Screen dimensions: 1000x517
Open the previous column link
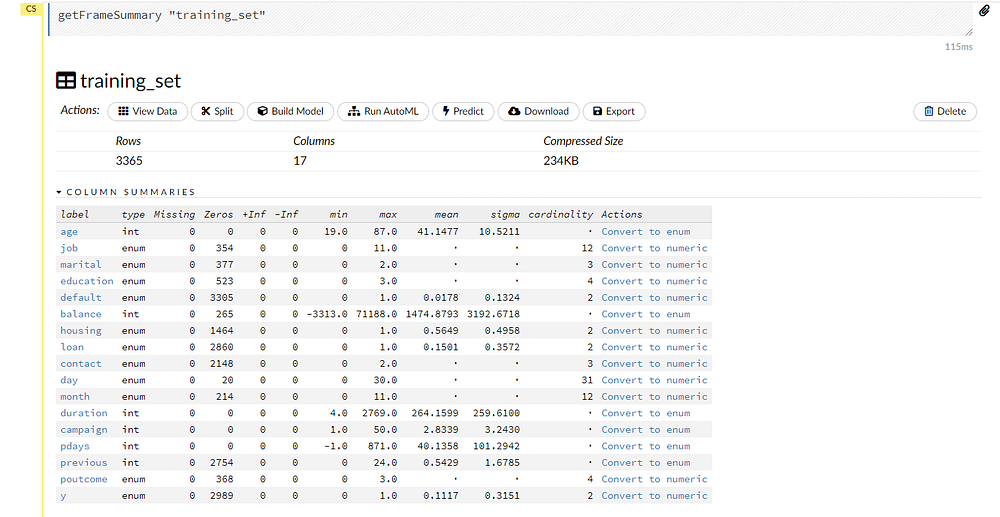(x=84, y=463)
